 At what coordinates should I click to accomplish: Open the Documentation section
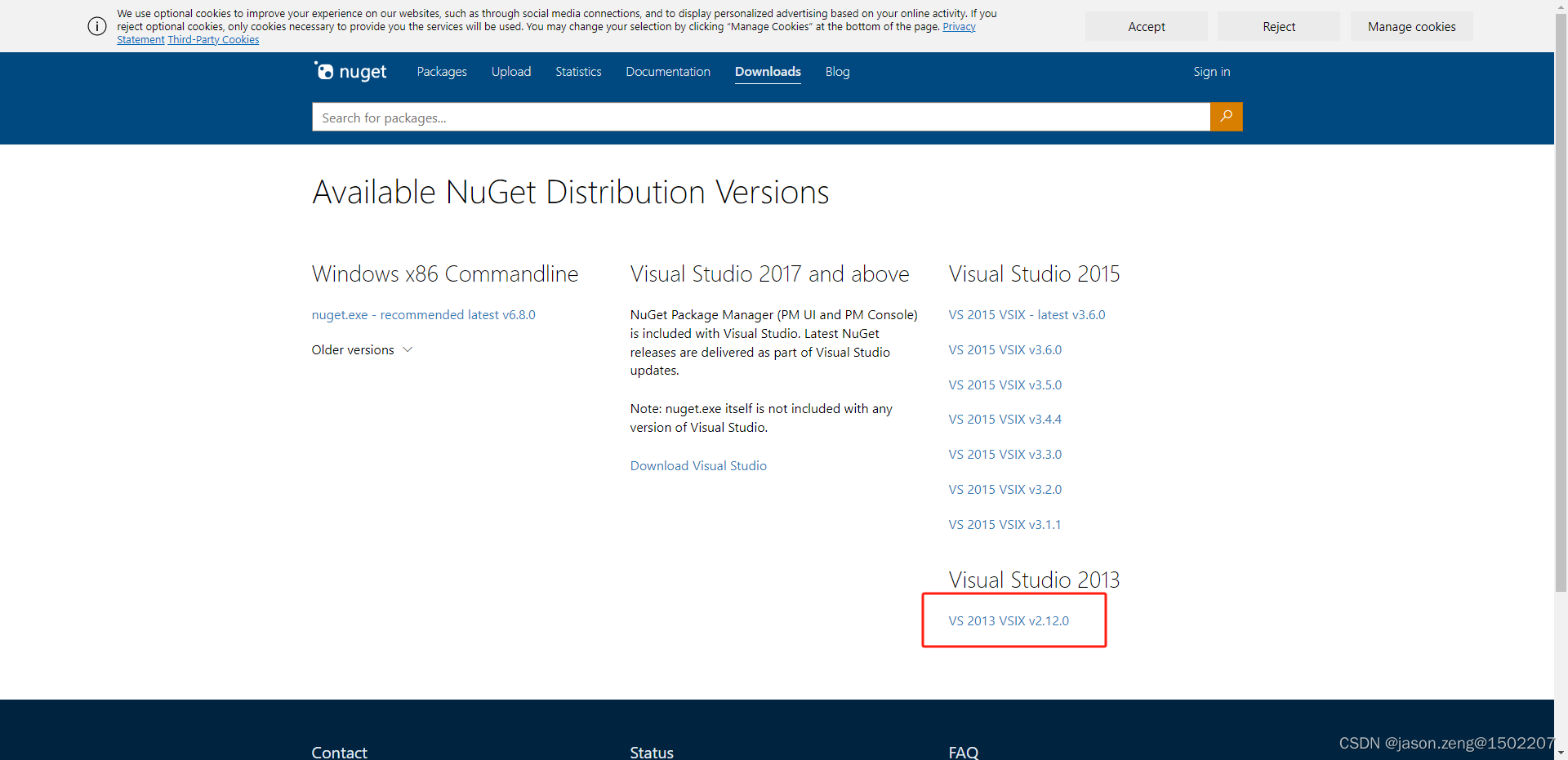point(667,72)
